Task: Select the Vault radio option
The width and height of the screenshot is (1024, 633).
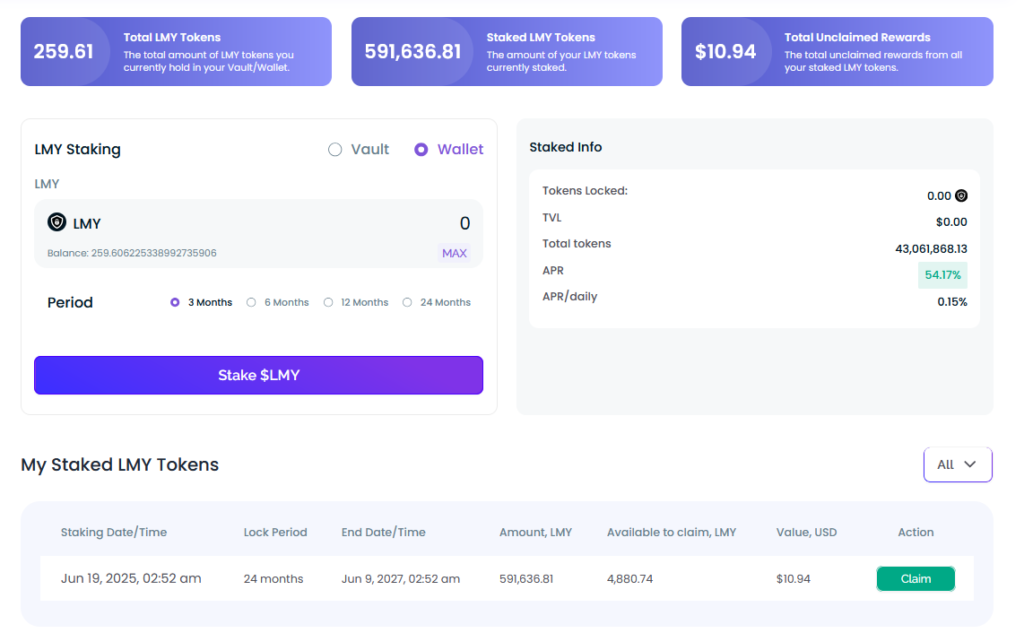Action: click(x=335, y=149)
